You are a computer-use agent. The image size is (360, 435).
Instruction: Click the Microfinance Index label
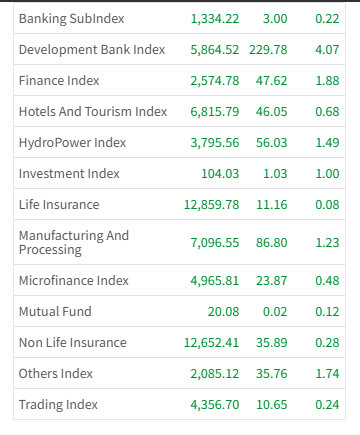pyautogui.click(x=74, y=281)
